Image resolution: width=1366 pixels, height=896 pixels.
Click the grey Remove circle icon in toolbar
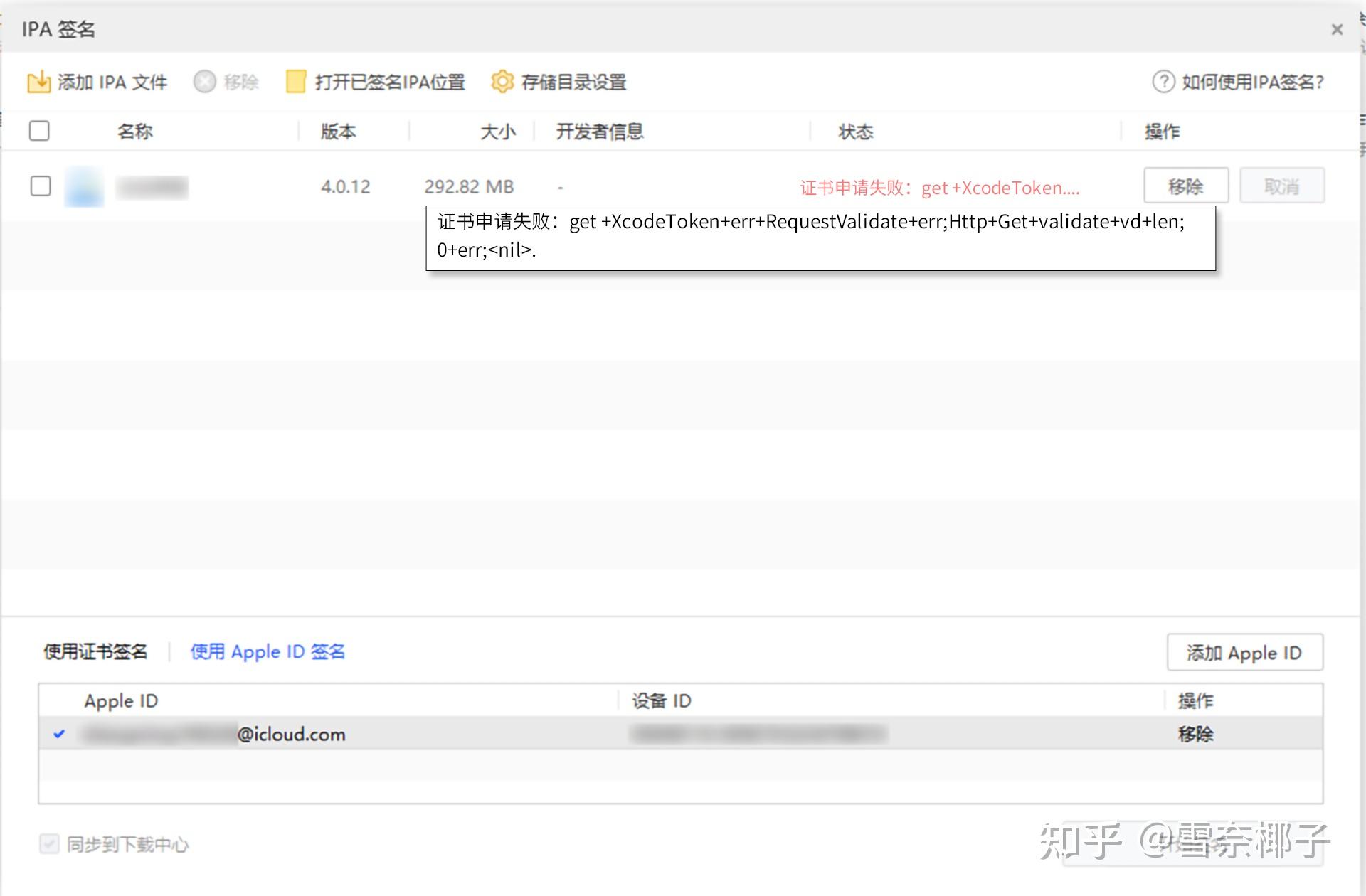pyautogui.click(x=205, y=82)
